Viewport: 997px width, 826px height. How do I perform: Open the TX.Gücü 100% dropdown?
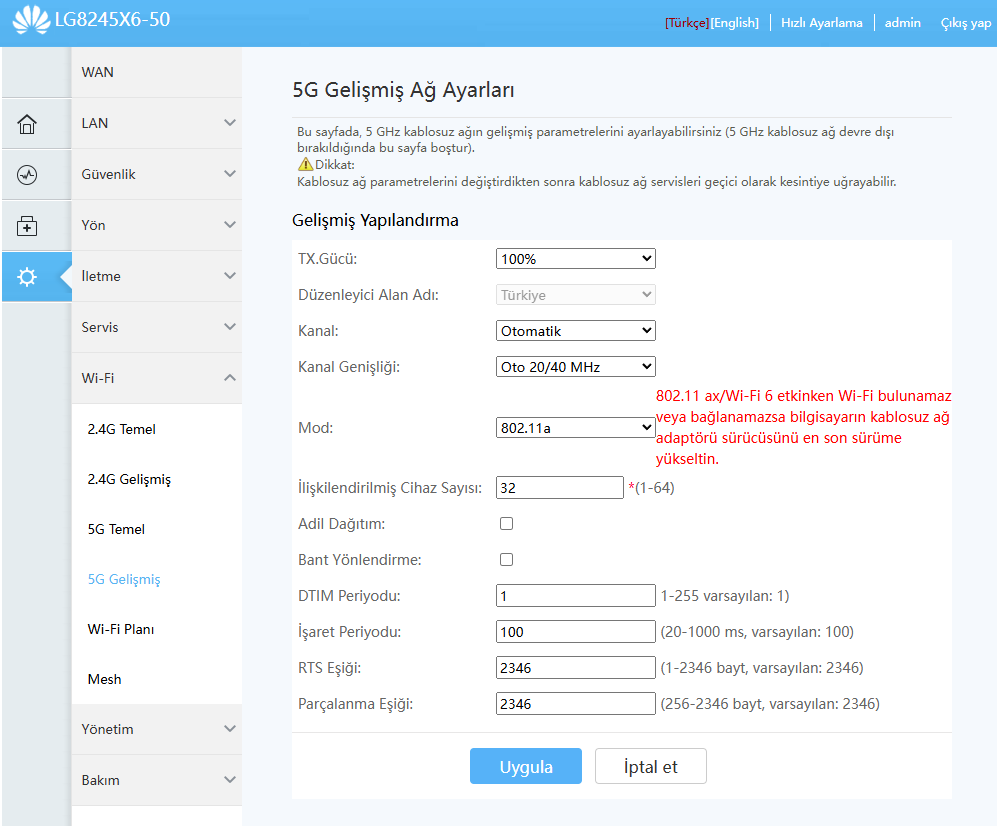(575, 259)
